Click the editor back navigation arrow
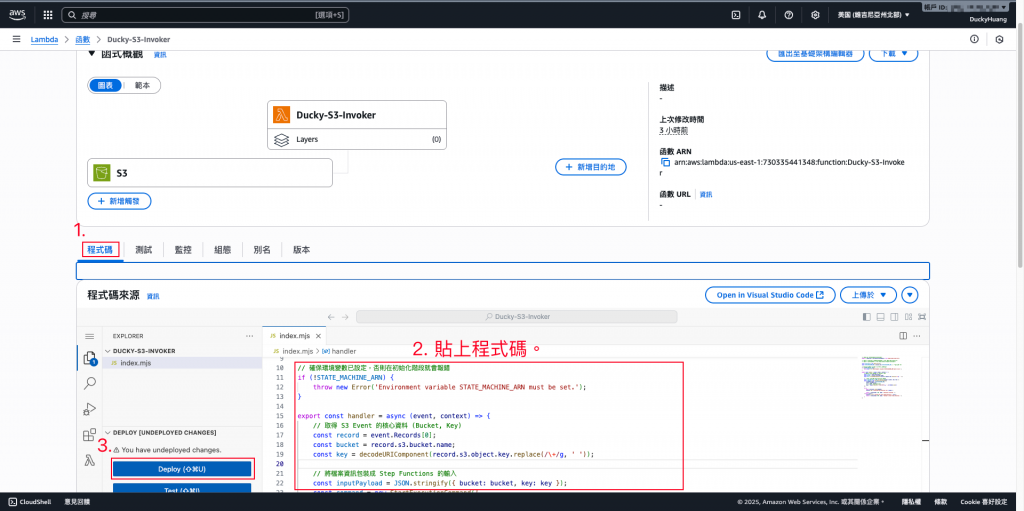Image resolution: width=1024 pixels, height=511 pixels. click(330, 317)
